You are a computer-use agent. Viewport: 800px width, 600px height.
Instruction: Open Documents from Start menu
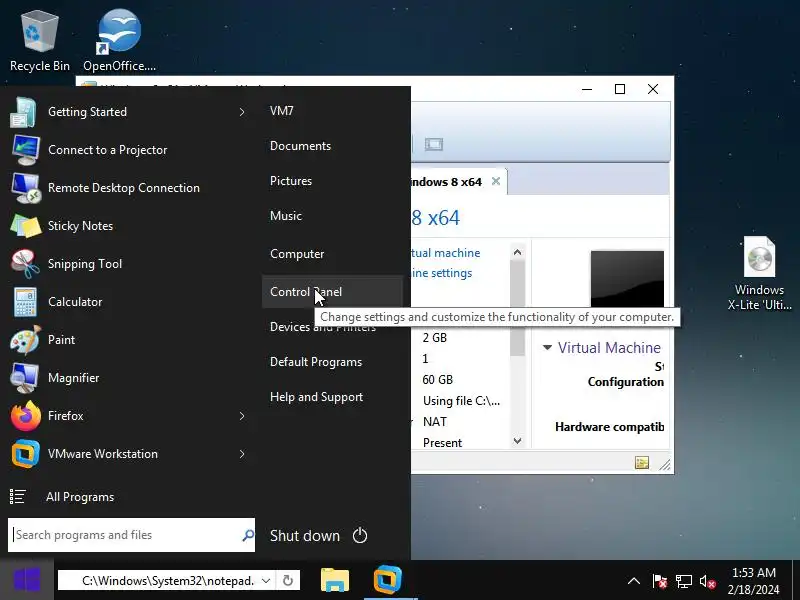tap(301, 146)
